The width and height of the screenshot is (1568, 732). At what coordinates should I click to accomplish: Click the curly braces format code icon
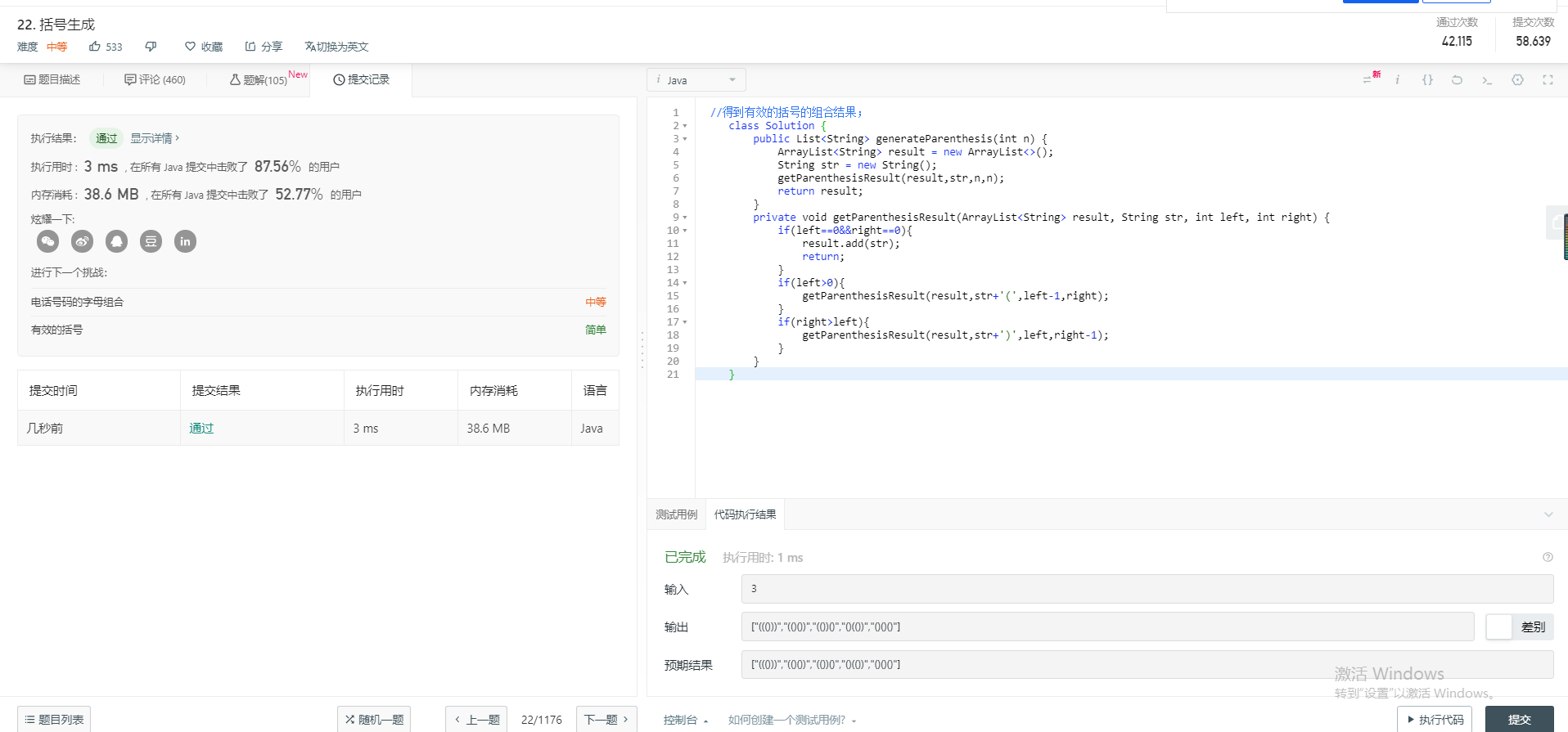coord(1427,80)
